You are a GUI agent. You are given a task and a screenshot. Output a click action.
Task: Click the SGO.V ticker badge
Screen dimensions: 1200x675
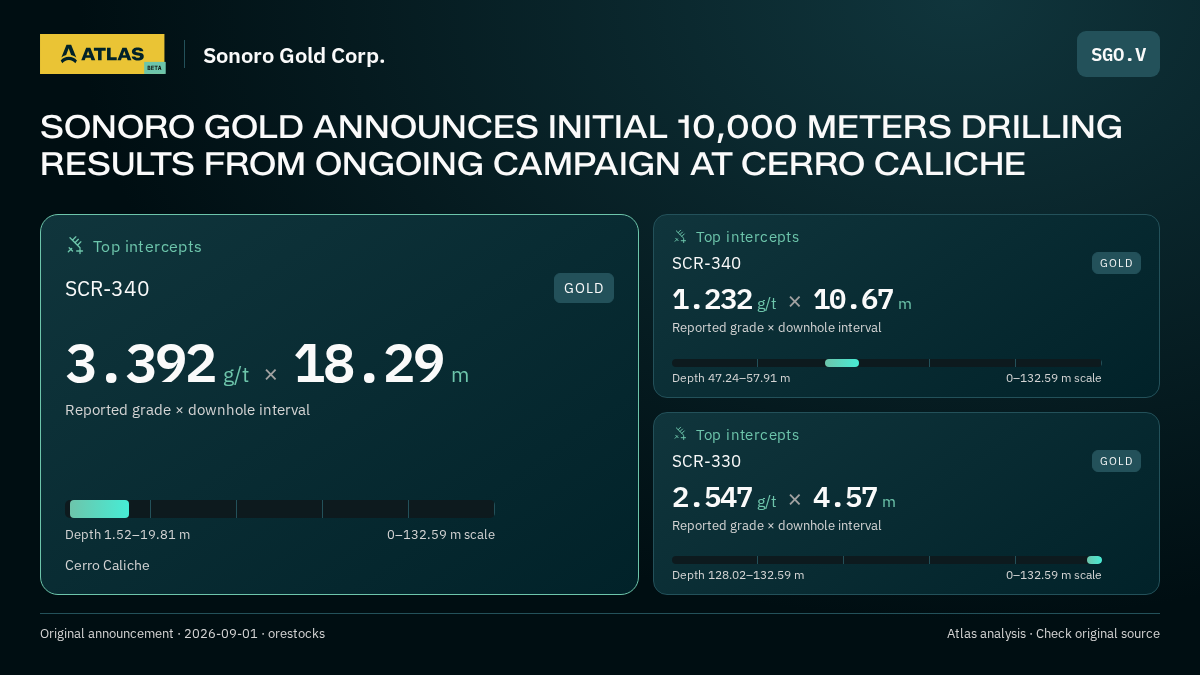coord(1118,54)
